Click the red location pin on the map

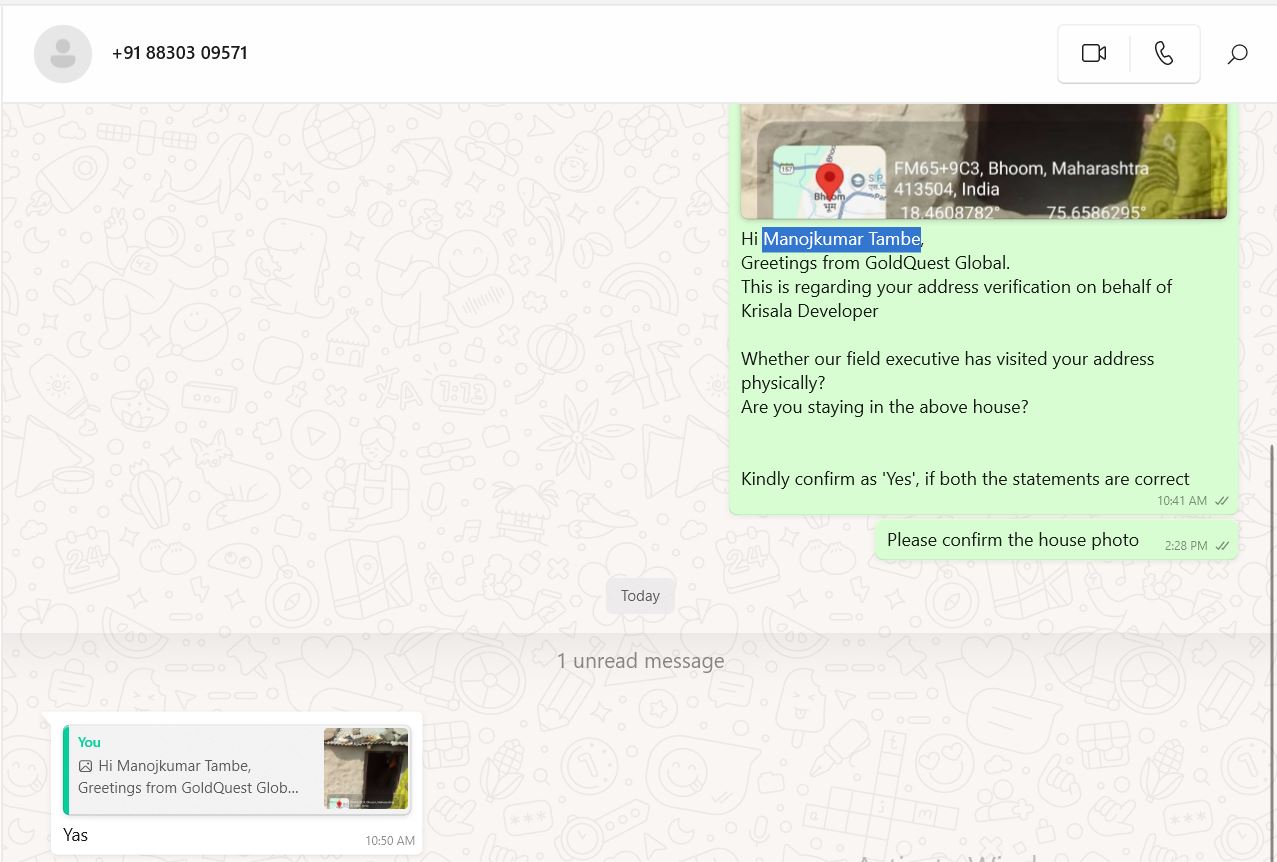[x=829, y=182]
